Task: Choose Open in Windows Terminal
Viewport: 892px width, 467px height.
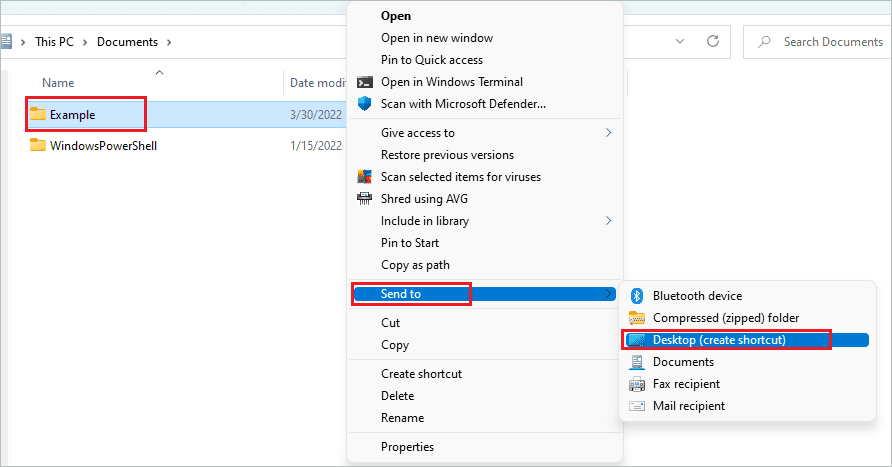Action: point(452,82)
